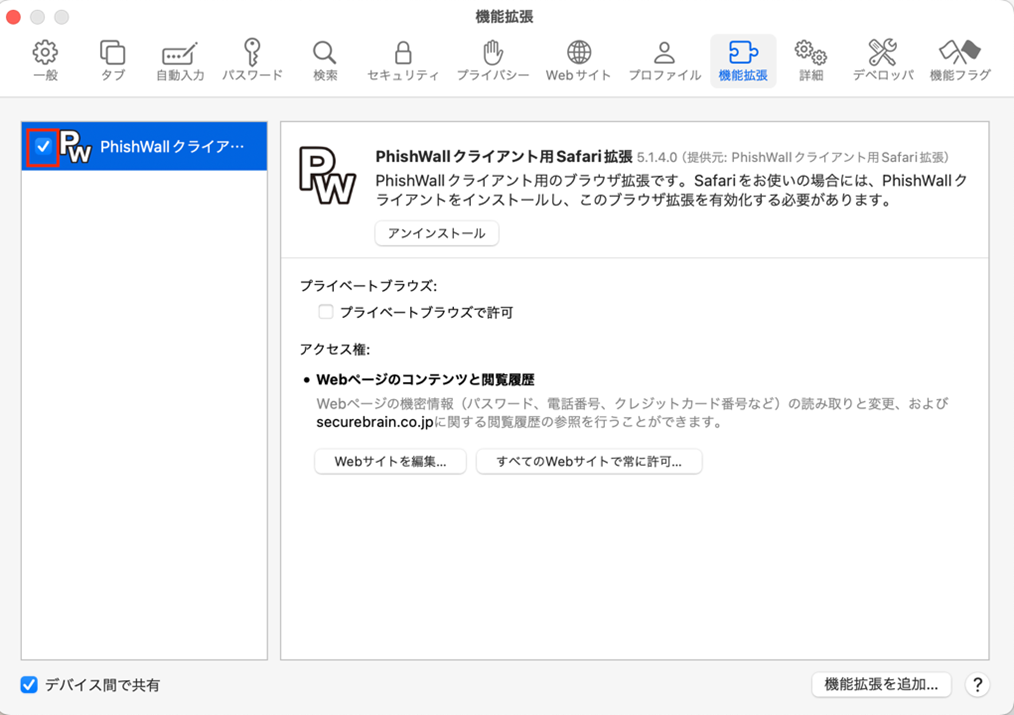Toggle デバイス間で共有 checkbox
The height and width of the screenshot is (715, 1014).
29,685
